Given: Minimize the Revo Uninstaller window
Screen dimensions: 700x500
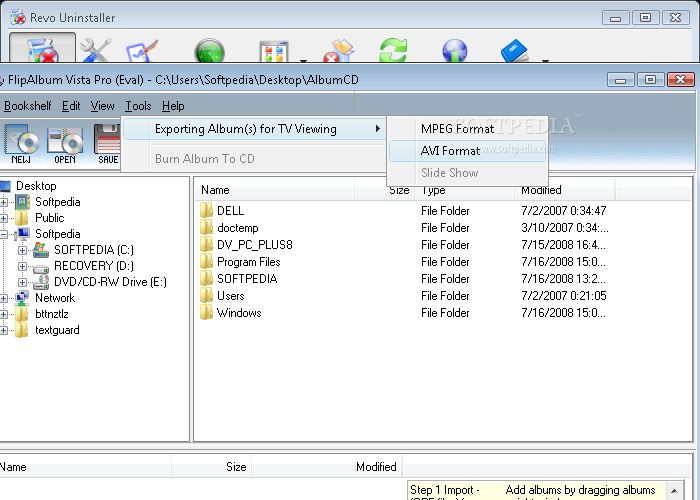Looking at the screenshot, I should click(x=616, y=18).
